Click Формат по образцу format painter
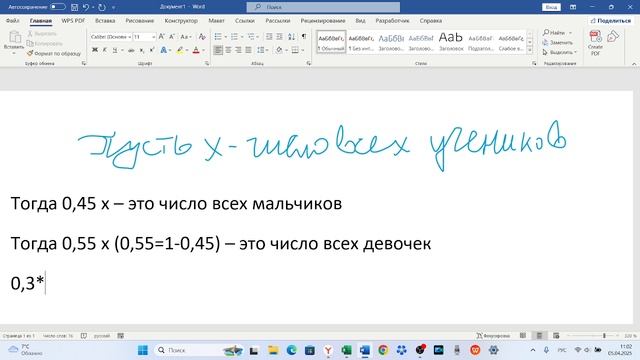Screen dimensions: 640x360 tap(54, 53)
